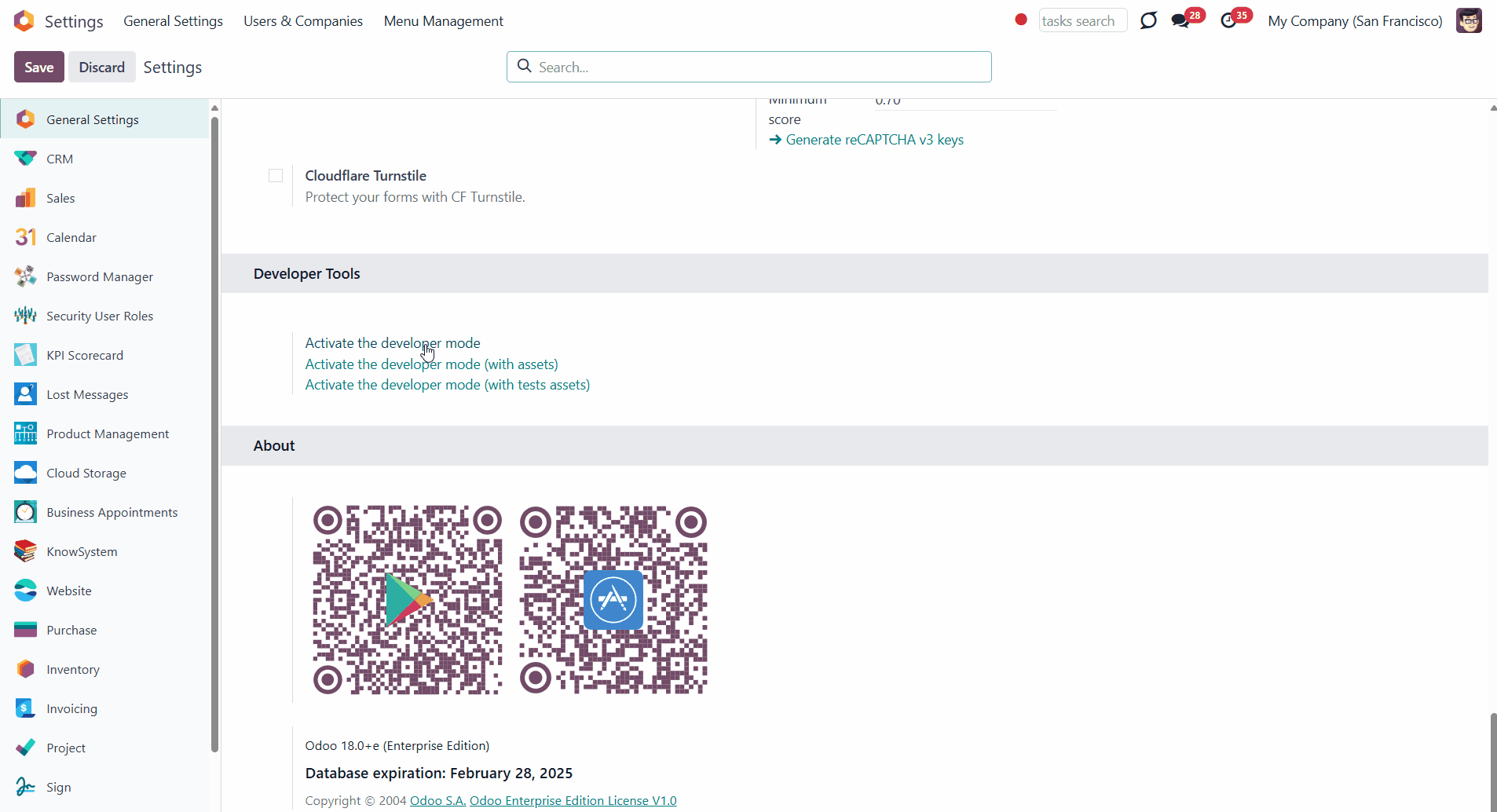Open the Odoo S.A. link
1497x812 pixels.
(438, 801)
